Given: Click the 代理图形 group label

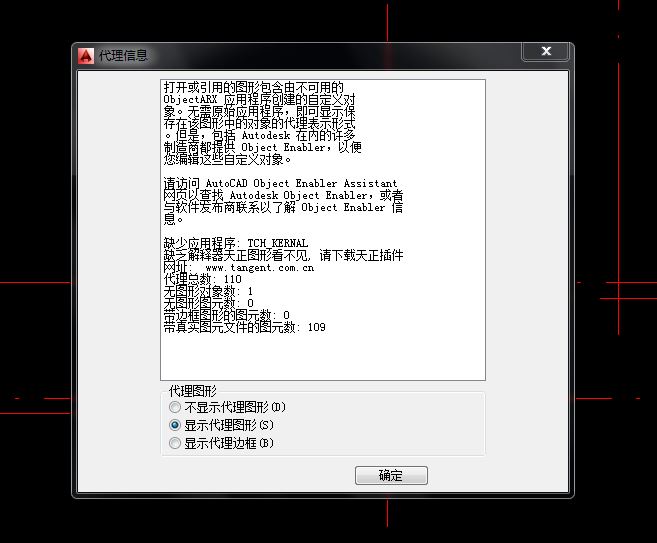Looking at the screenshot, I should 192,391.
